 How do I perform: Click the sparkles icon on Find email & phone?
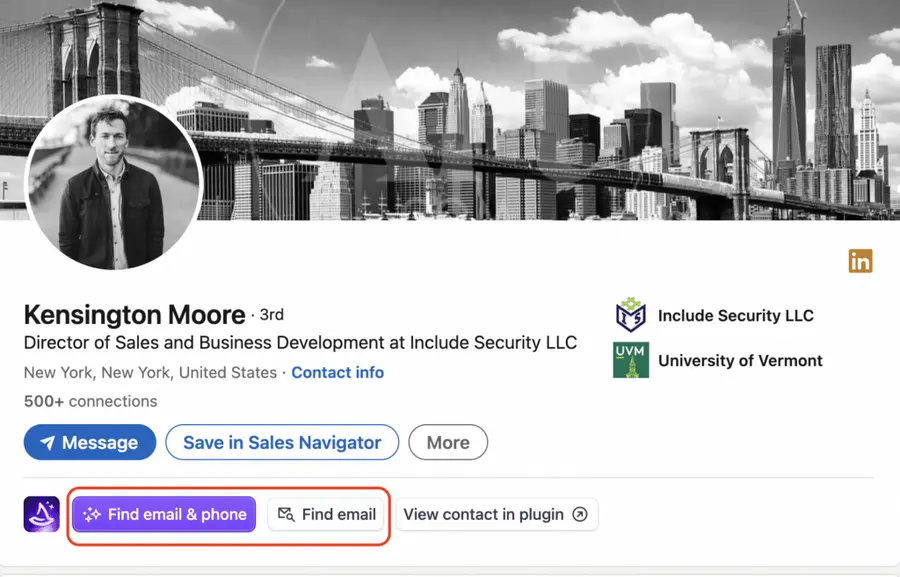pyautogui.click(x=92, y=514)
